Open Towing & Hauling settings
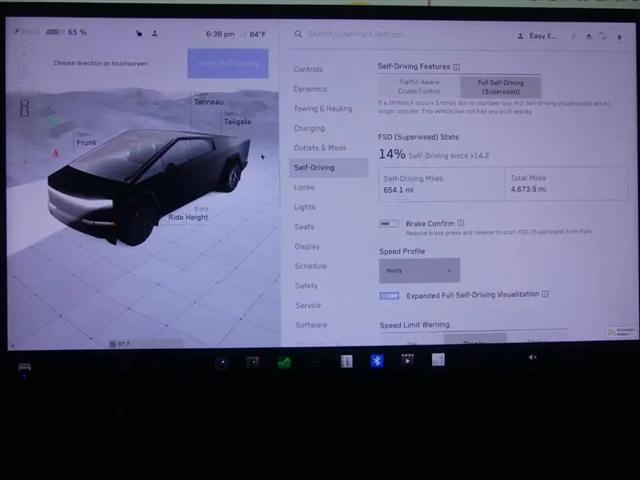The height and width of the screenshot is (480, 640). tap(323, 109)
